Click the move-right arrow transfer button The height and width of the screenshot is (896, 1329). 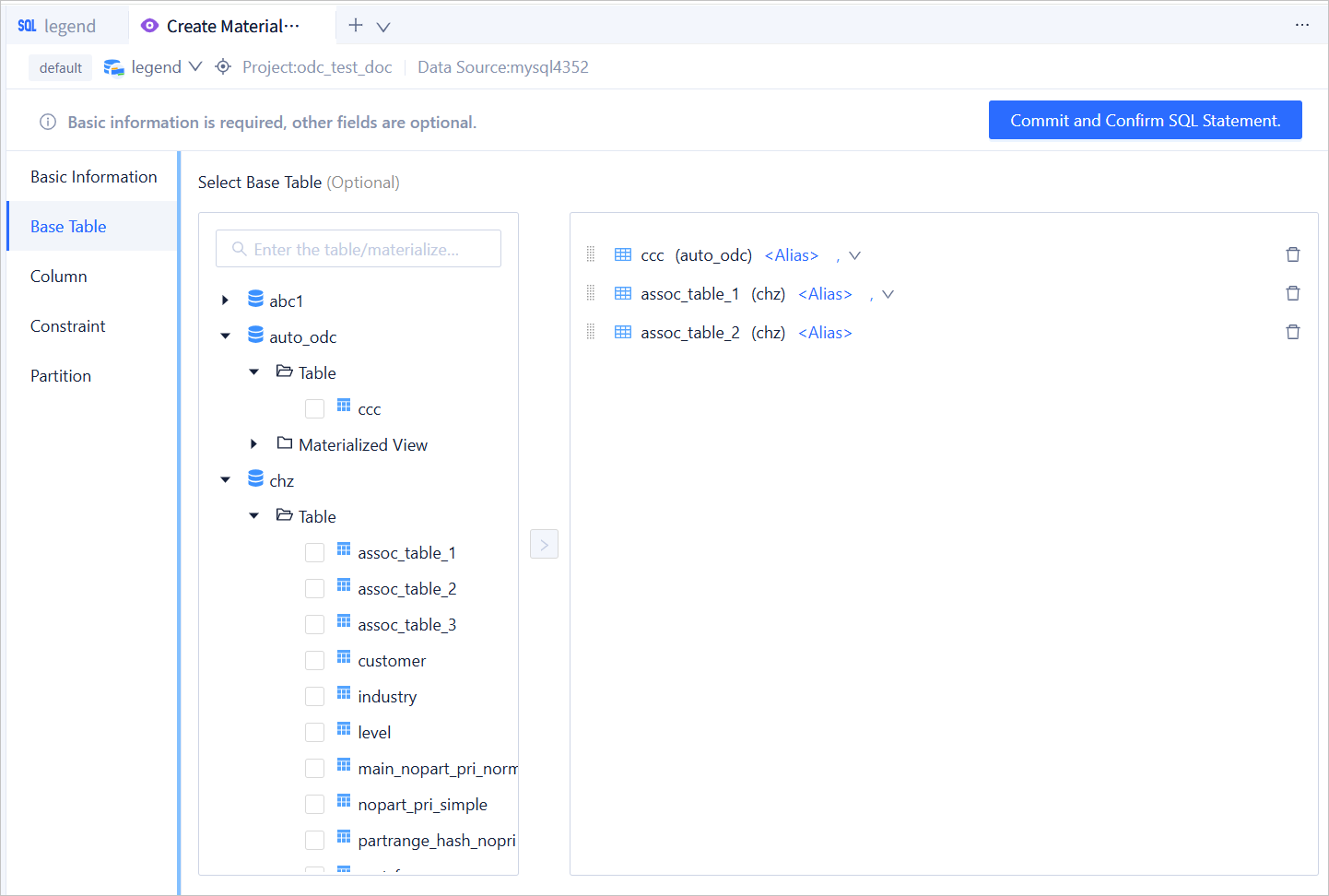coord(544,545)
